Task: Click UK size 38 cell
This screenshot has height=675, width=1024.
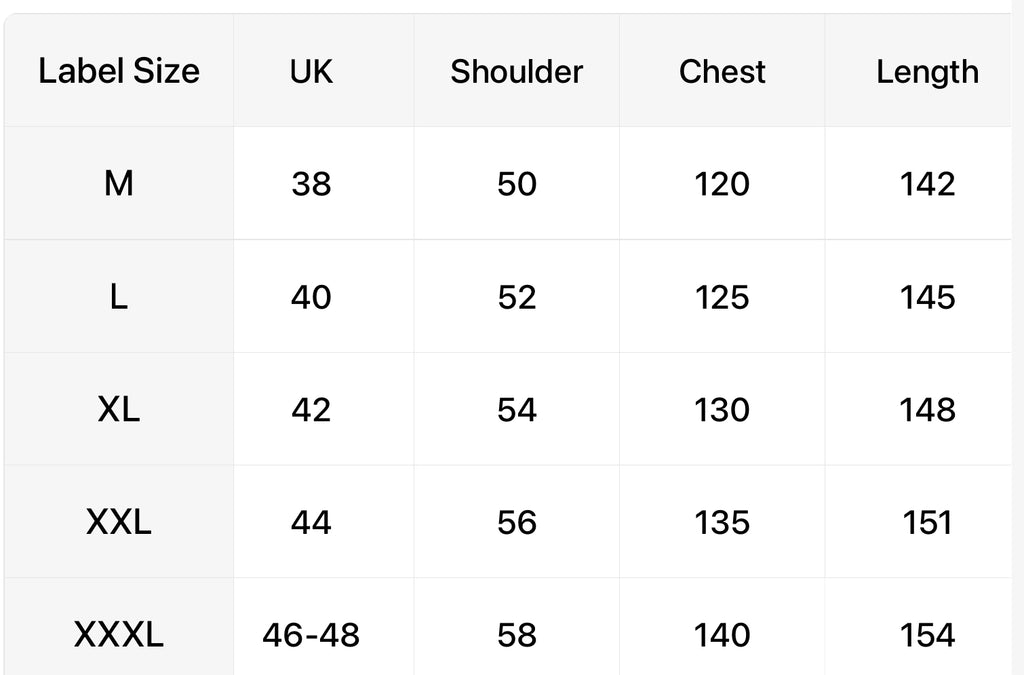Action: point(311,183)
